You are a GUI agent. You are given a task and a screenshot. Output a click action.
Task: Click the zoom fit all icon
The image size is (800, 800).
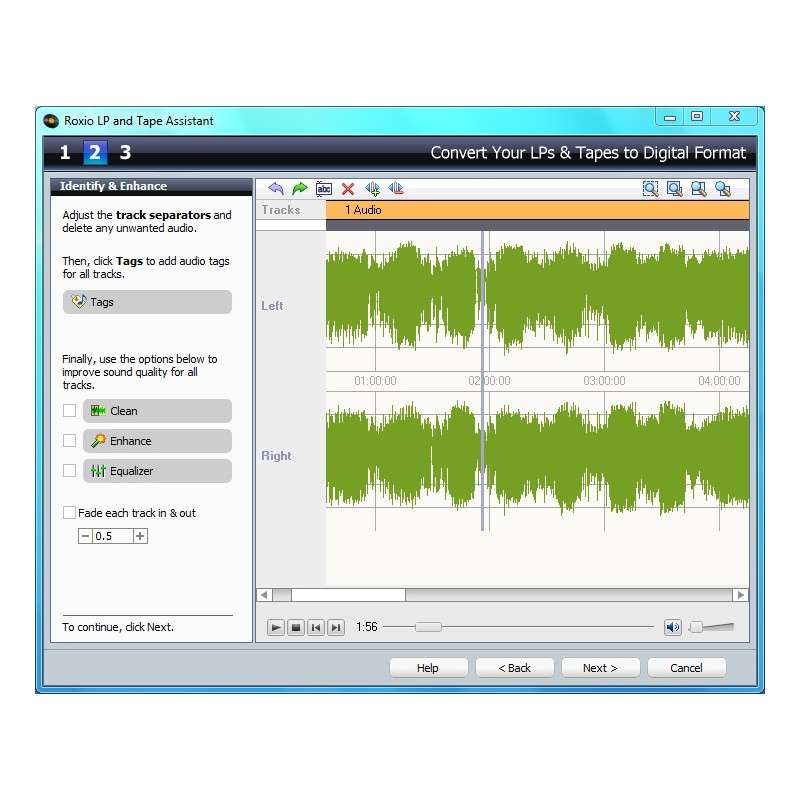point(722,189)
